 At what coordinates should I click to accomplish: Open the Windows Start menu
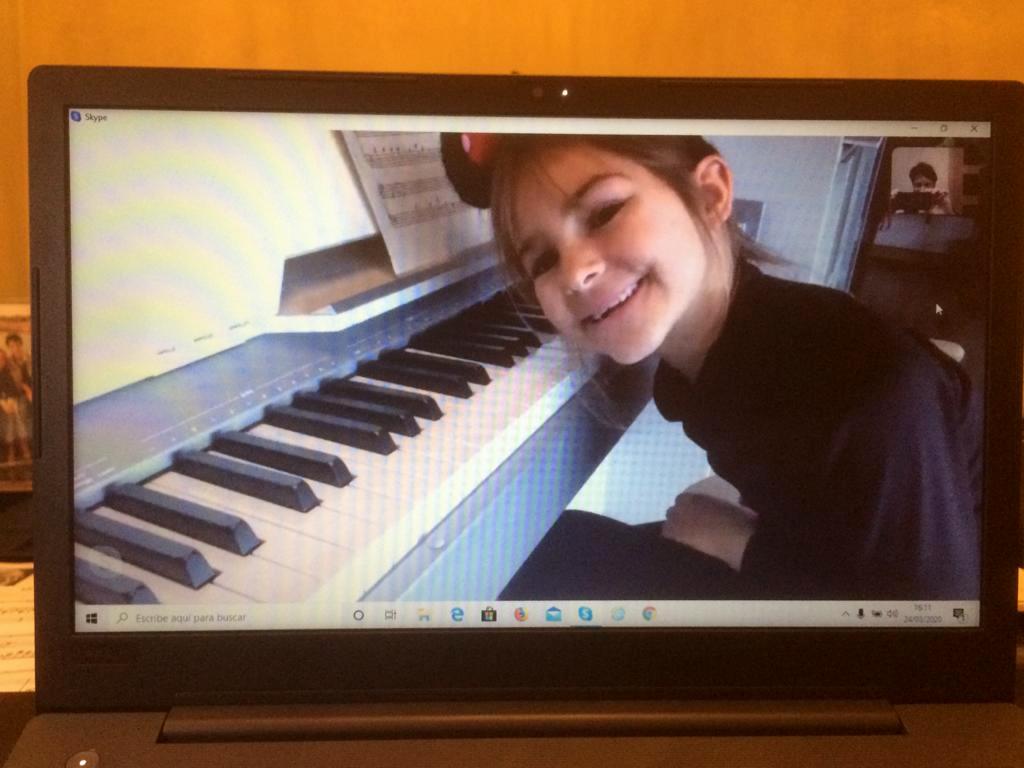(91, 618)
